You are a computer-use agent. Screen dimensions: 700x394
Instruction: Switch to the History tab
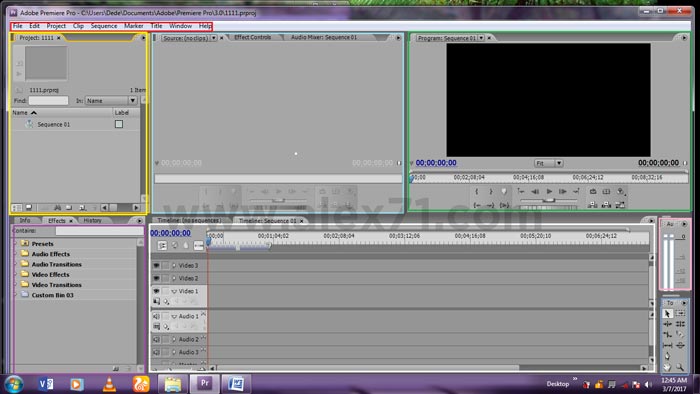point(92,220)
